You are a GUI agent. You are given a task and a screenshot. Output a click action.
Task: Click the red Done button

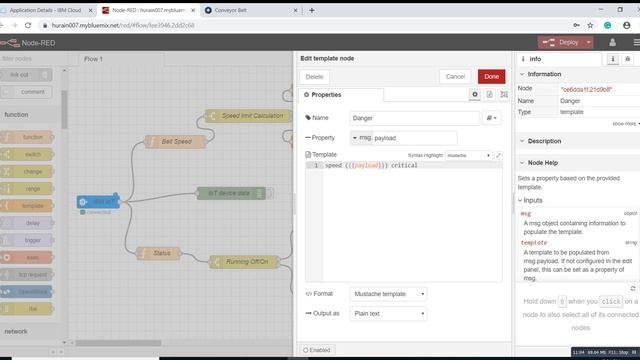pyautogui.click(x=491, y=76)
